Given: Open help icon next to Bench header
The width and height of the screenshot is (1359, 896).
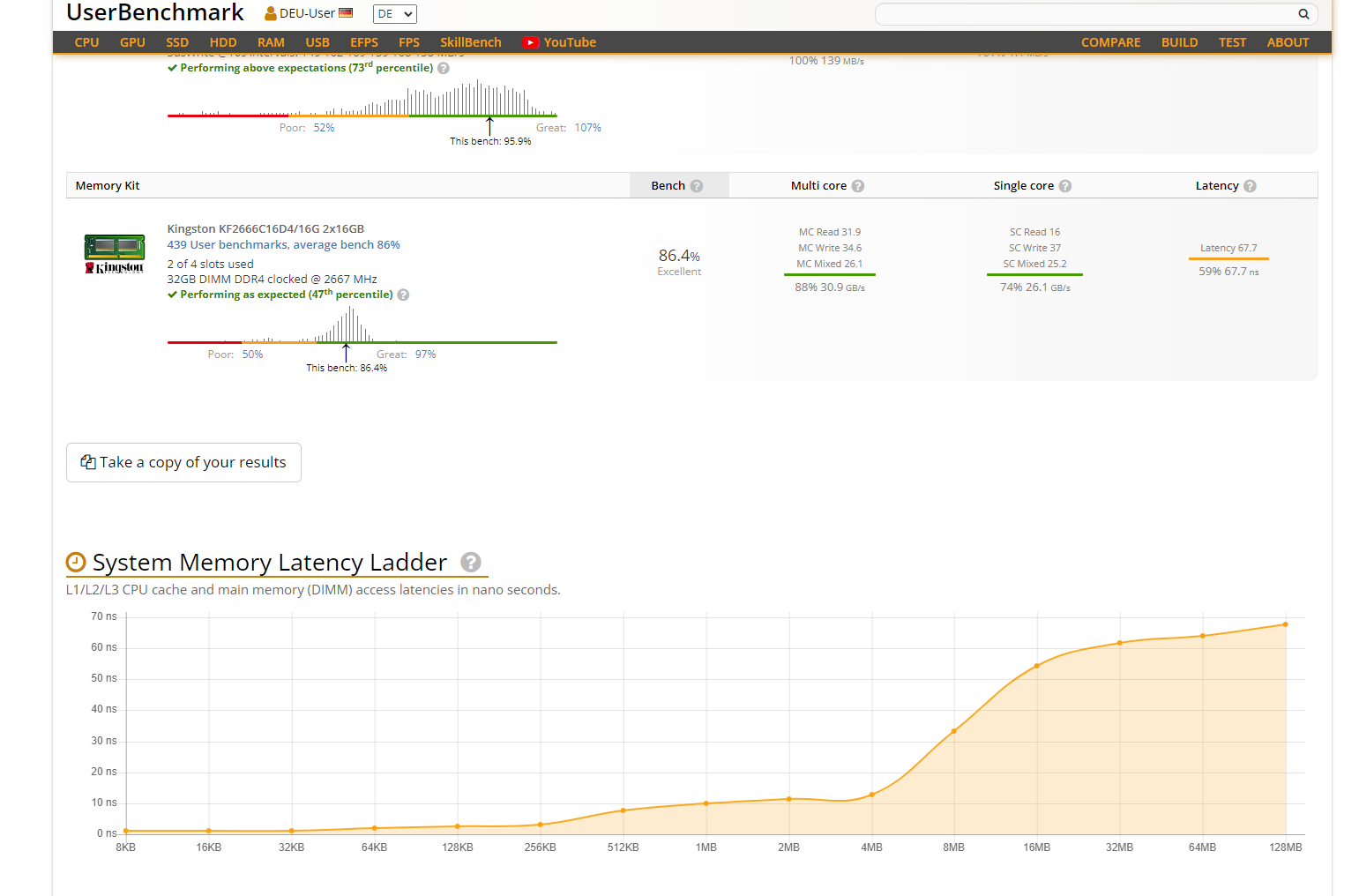Looking at the screenshot, I should point(697,186).
